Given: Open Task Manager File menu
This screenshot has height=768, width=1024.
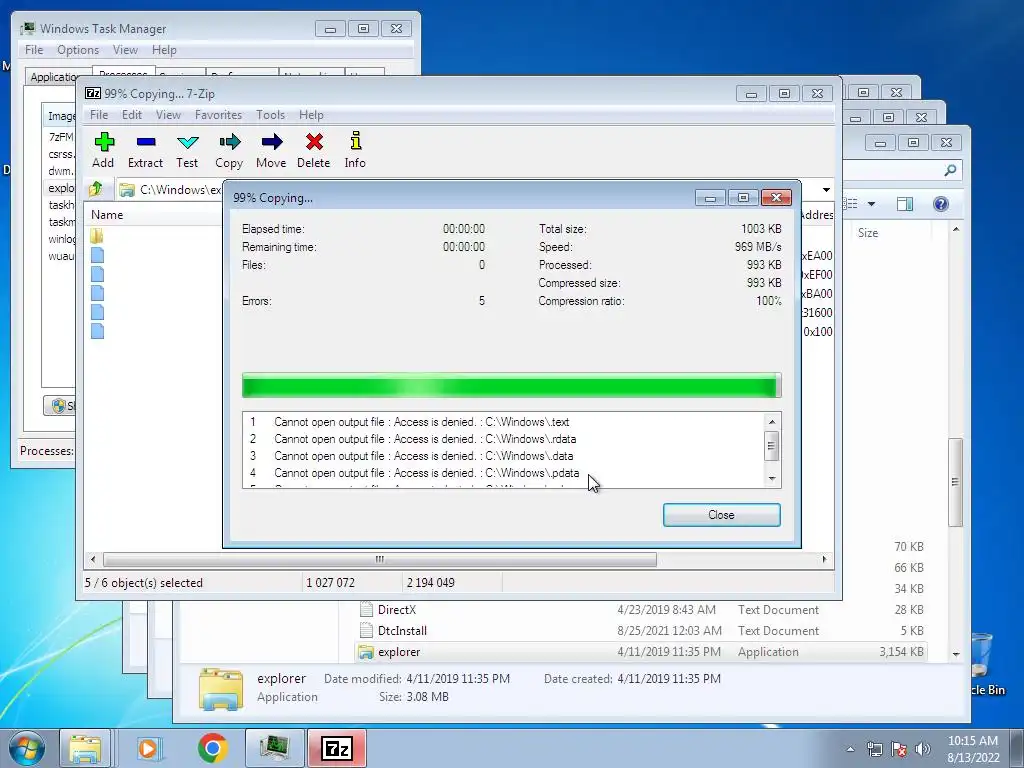Looking at the screenshot, I should (x=34, y=50).
